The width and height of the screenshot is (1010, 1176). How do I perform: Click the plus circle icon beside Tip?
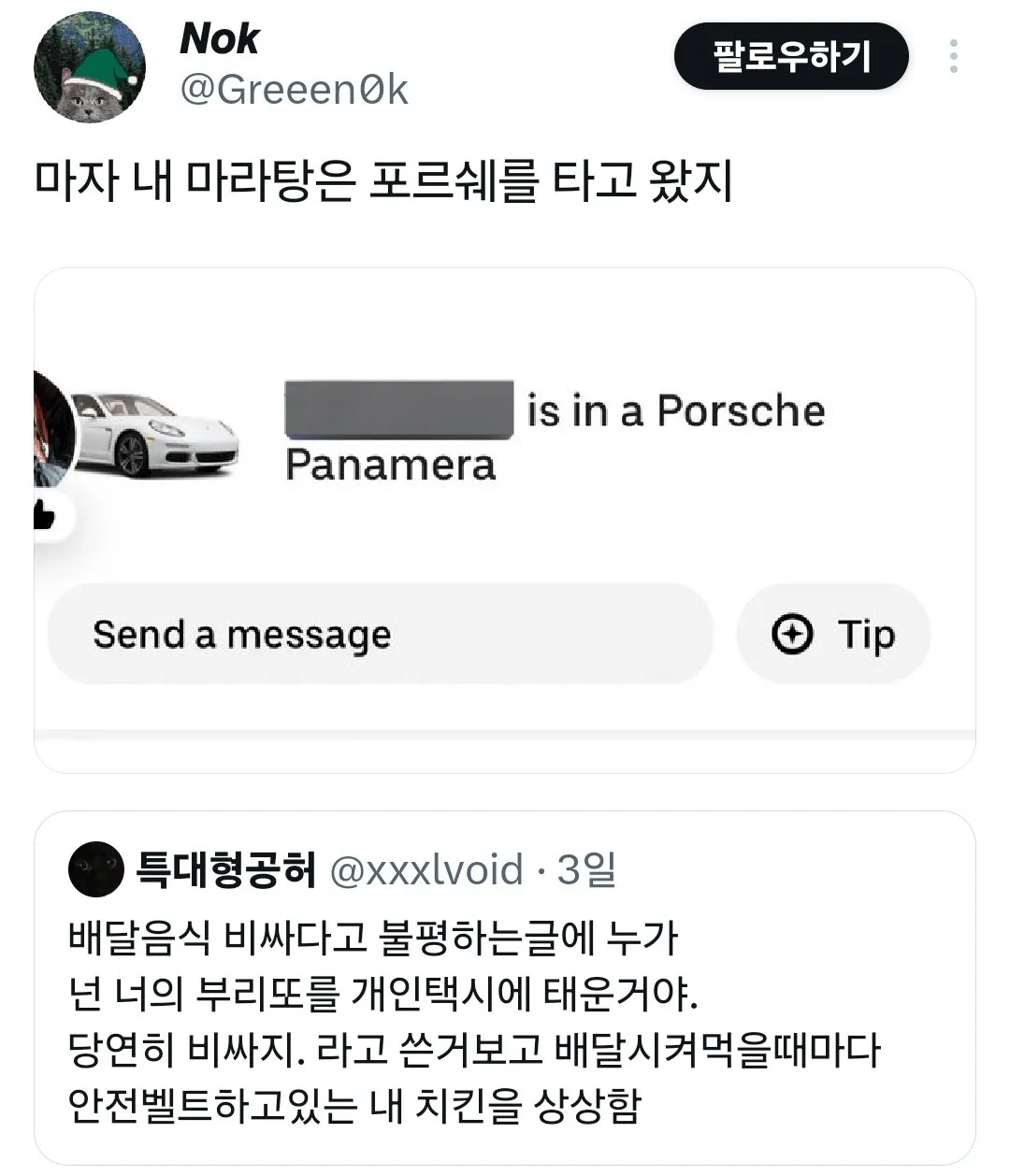[792, 635]
